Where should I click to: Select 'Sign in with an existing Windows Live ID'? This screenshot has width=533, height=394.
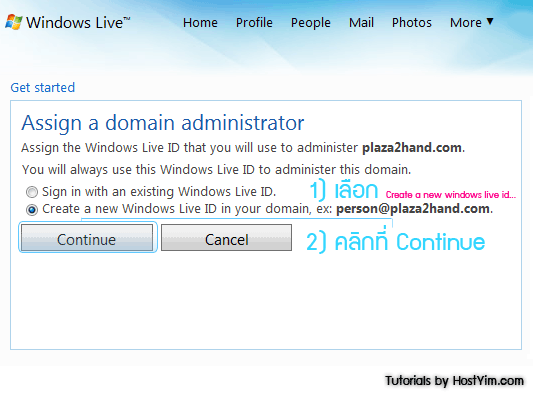pos(32,192)
